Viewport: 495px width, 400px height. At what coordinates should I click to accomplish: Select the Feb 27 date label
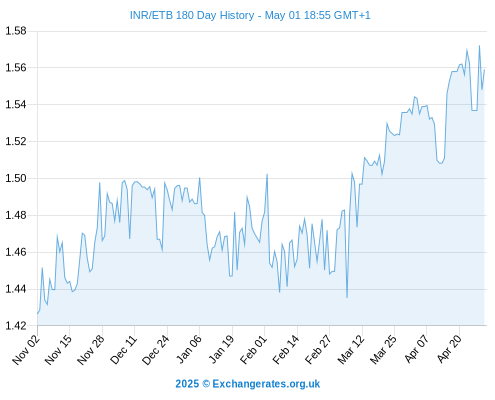point(318,350)
